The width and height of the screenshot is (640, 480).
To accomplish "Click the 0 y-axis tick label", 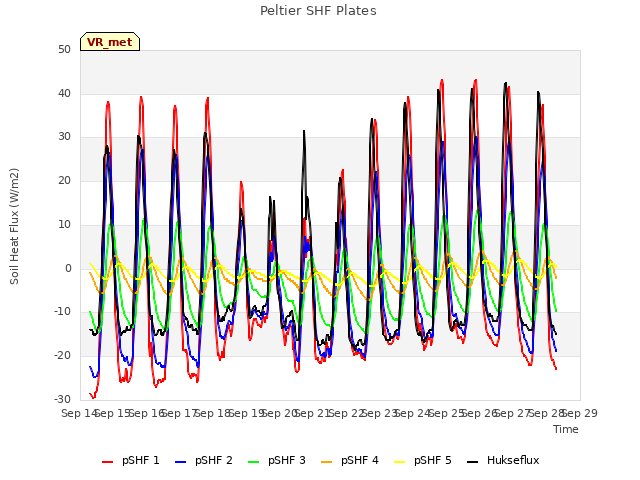I will pos(68,268).
